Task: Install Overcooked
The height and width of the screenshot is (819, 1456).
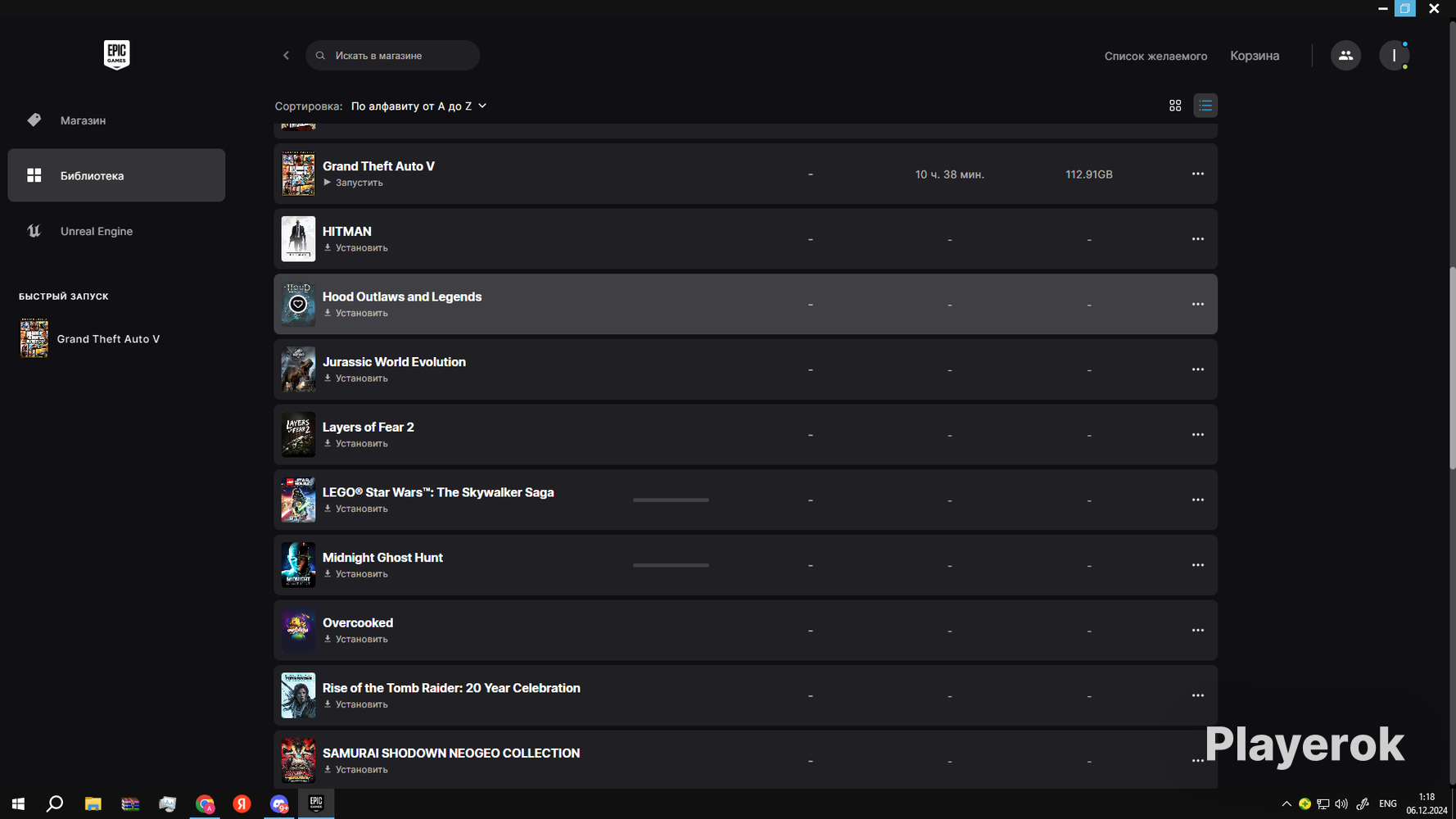Action: pos(355,640)
